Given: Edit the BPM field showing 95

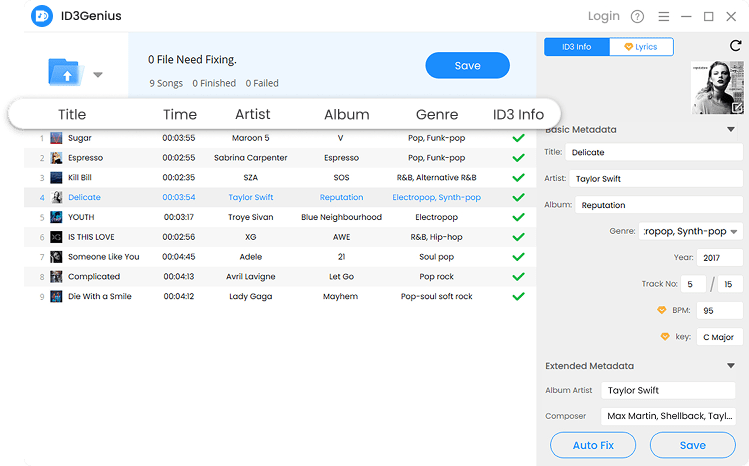Looking at the screenshot, I should 720,310.
